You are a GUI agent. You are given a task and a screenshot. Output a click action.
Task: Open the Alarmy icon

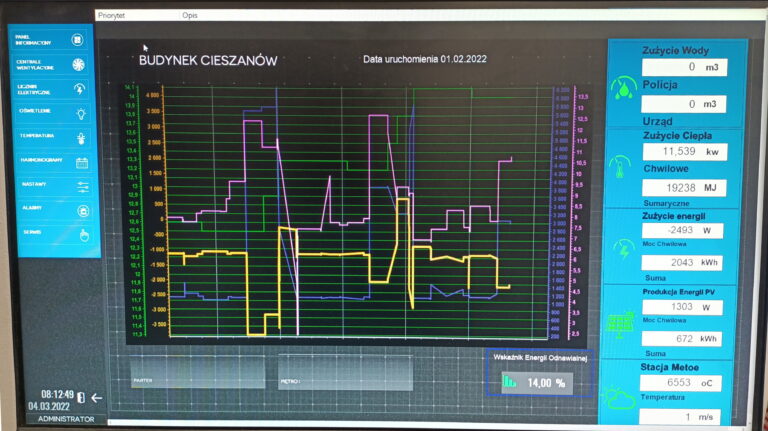(x=83, y=211)
